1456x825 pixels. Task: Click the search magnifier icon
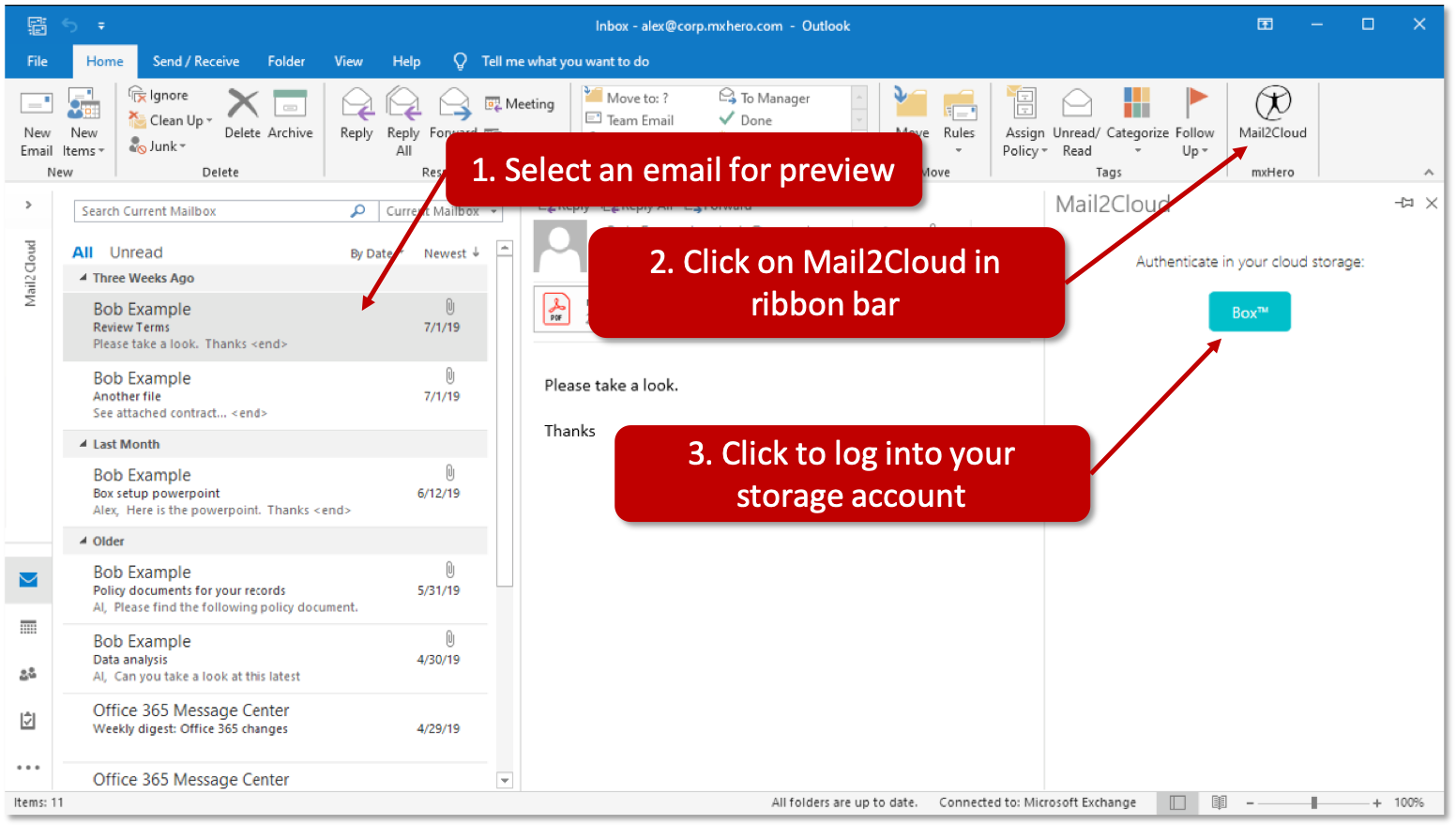357,211
